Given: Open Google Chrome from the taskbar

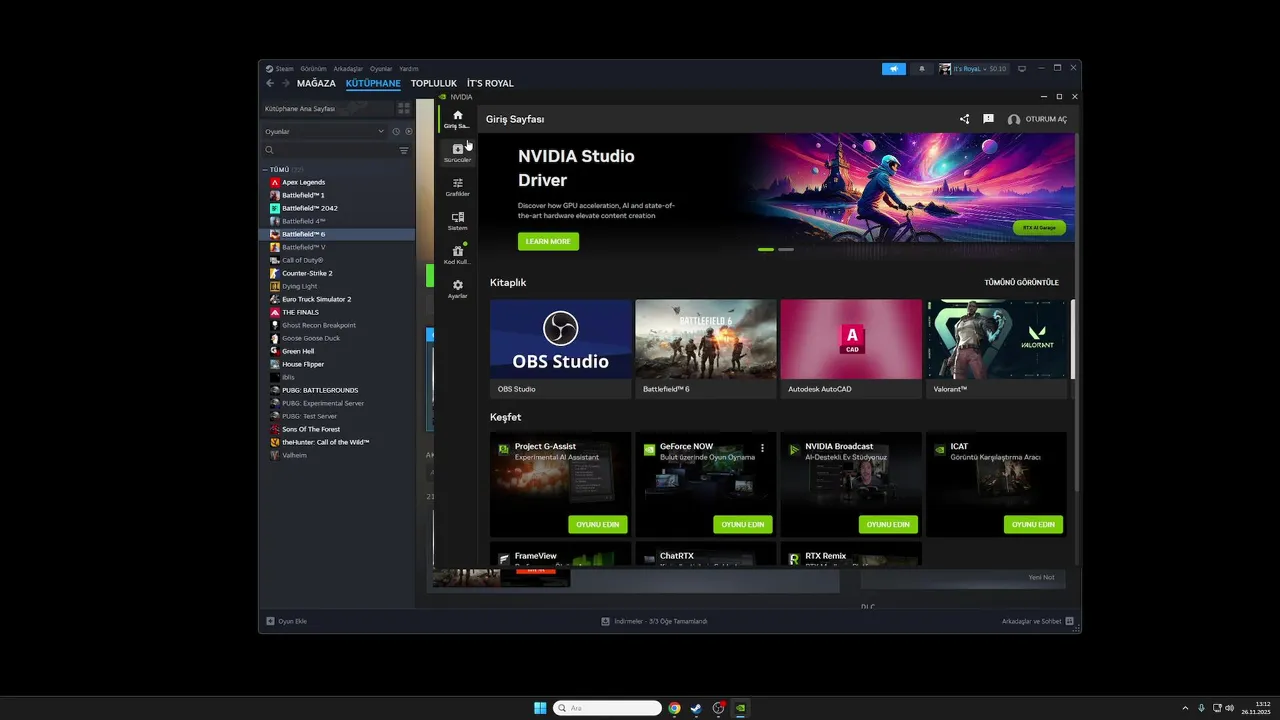Looking at the screenshot, I should [675, 708].
